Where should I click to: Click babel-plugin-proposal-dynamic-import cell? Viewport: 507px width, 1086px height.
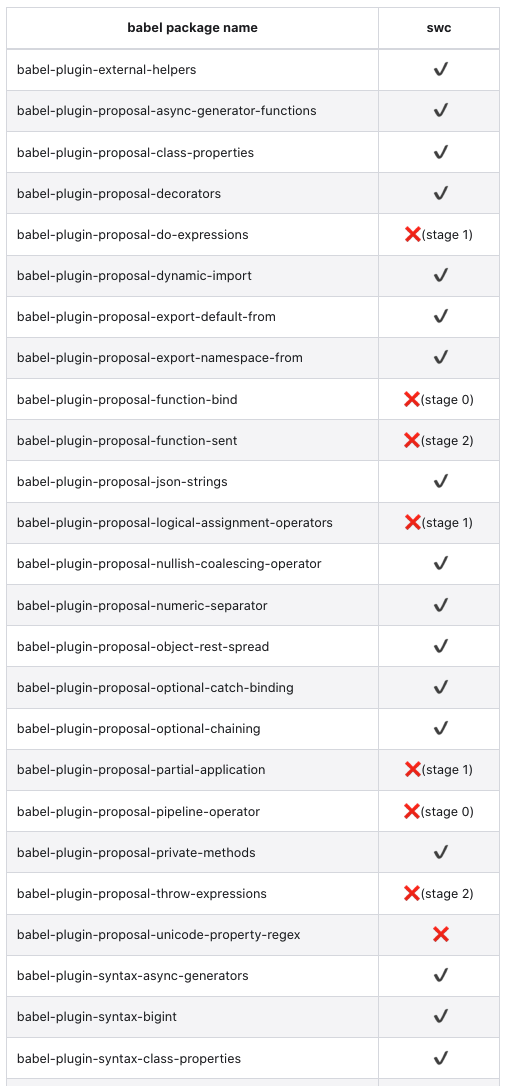193,276
